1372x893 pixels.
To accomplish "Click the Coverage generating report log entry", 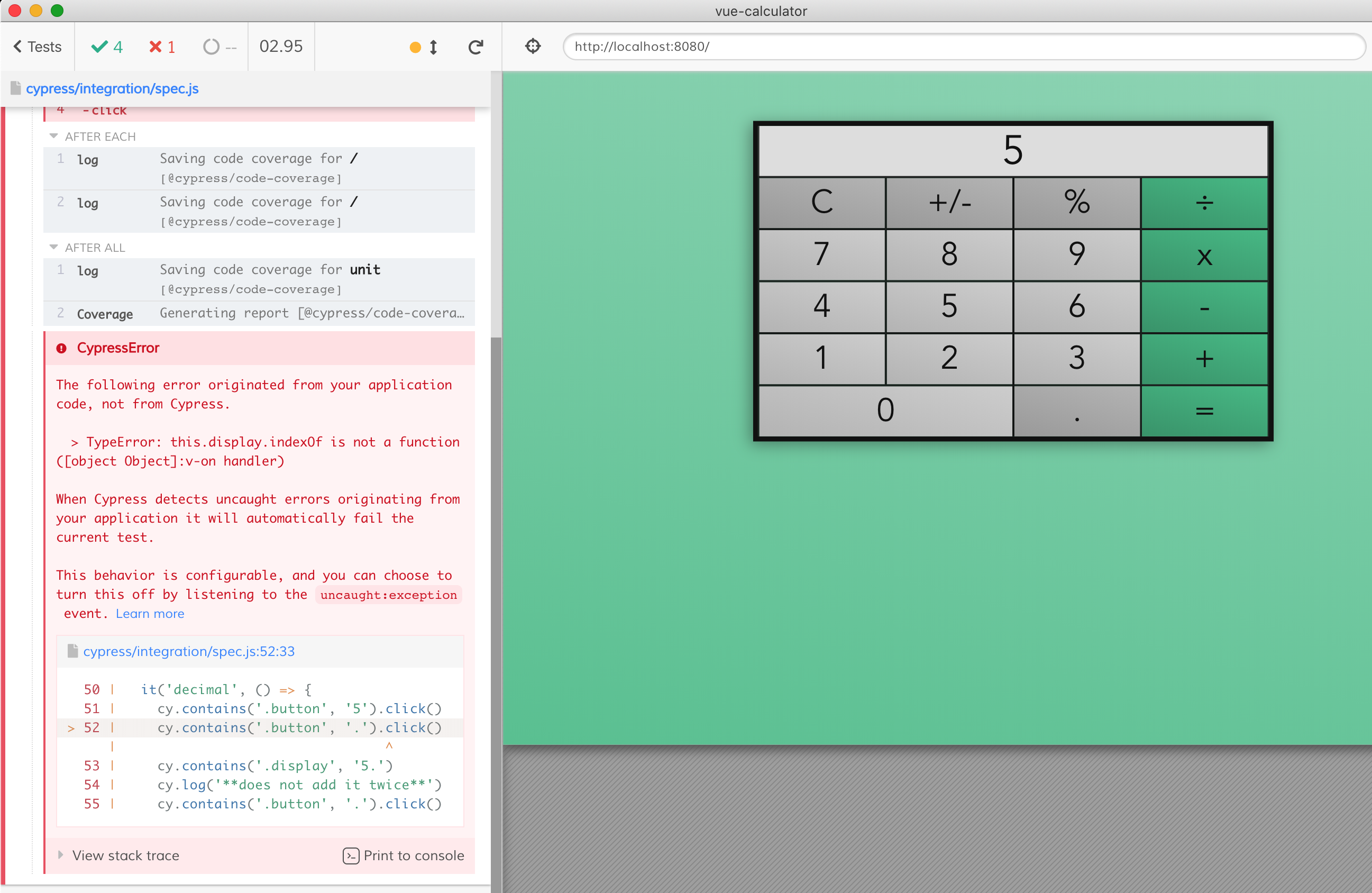I will pyautogui.click(x=259, y=314).
